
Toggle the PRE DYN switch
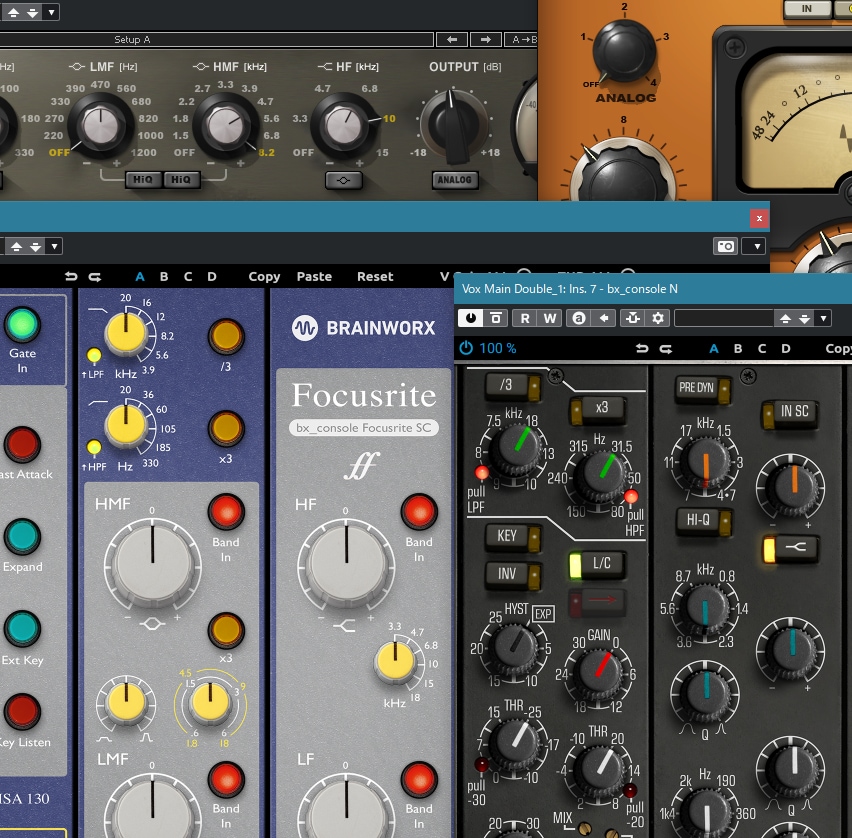[703, 389]
